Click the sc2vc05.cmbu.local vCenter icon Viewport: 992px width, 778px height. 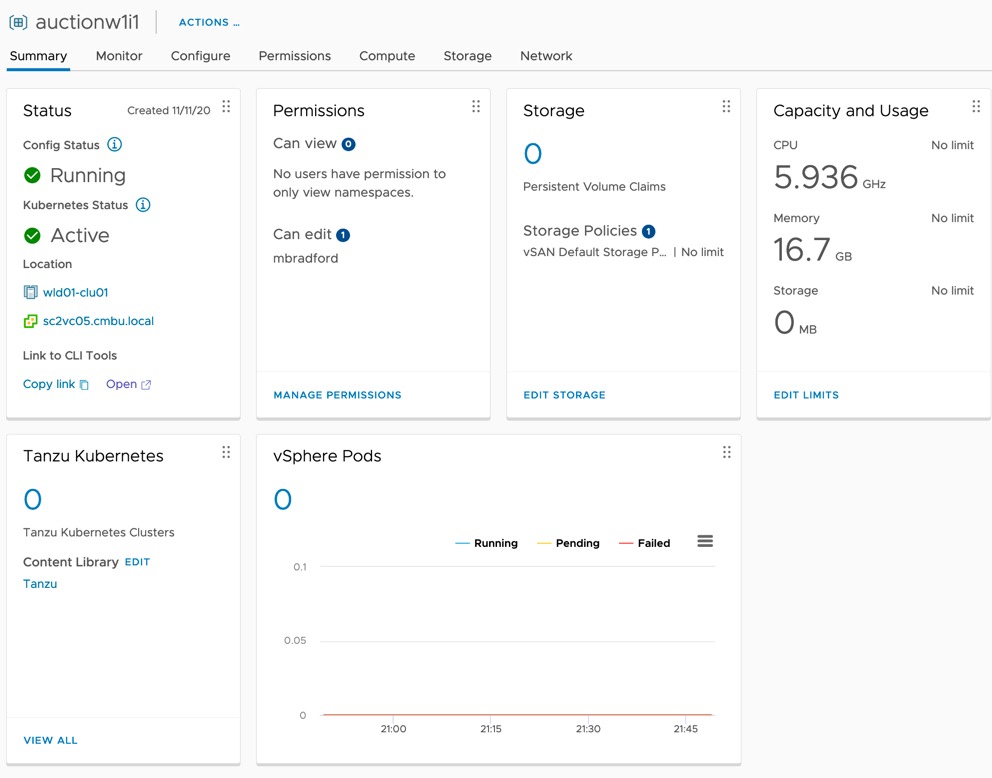(x=30, y=321)
